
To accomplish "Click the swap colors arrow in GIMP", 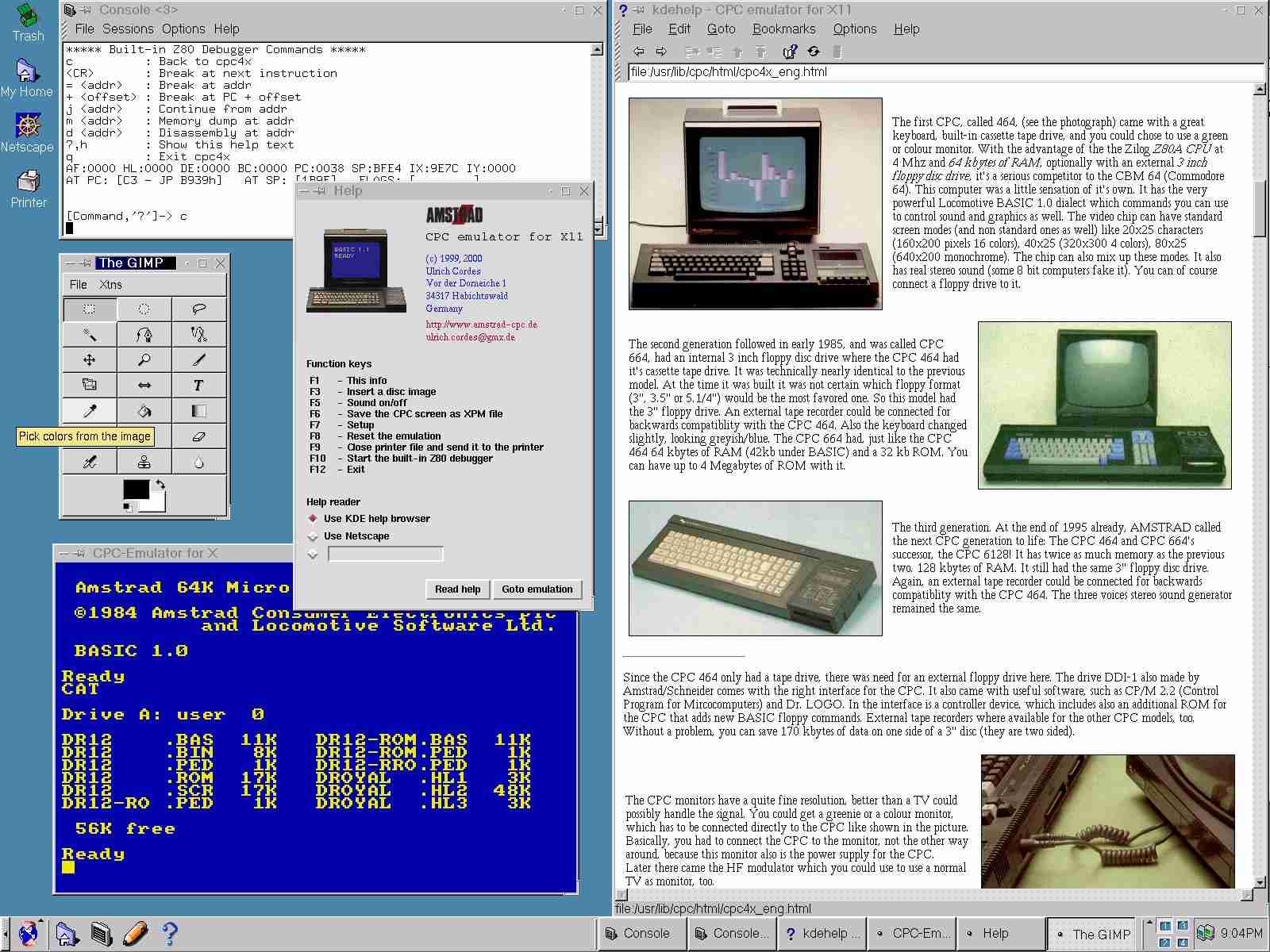I will (x=160, y=484).
